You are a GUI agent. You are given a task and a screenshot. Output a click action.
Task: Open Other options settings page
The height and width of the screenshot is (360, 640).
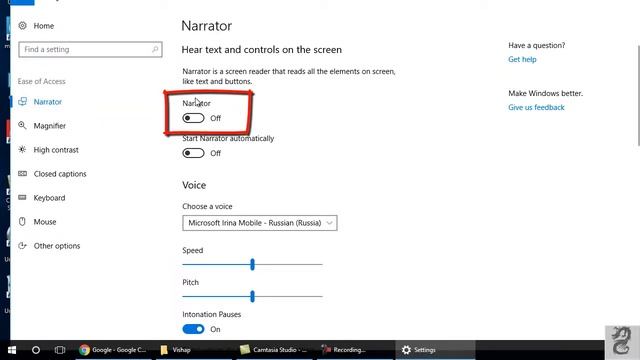57,246
